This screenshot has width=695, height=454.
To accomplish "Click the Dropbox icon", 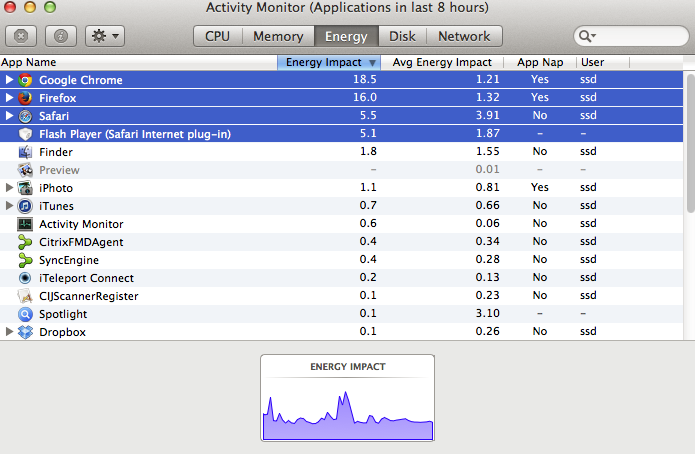I will click(x=25, y=332).
